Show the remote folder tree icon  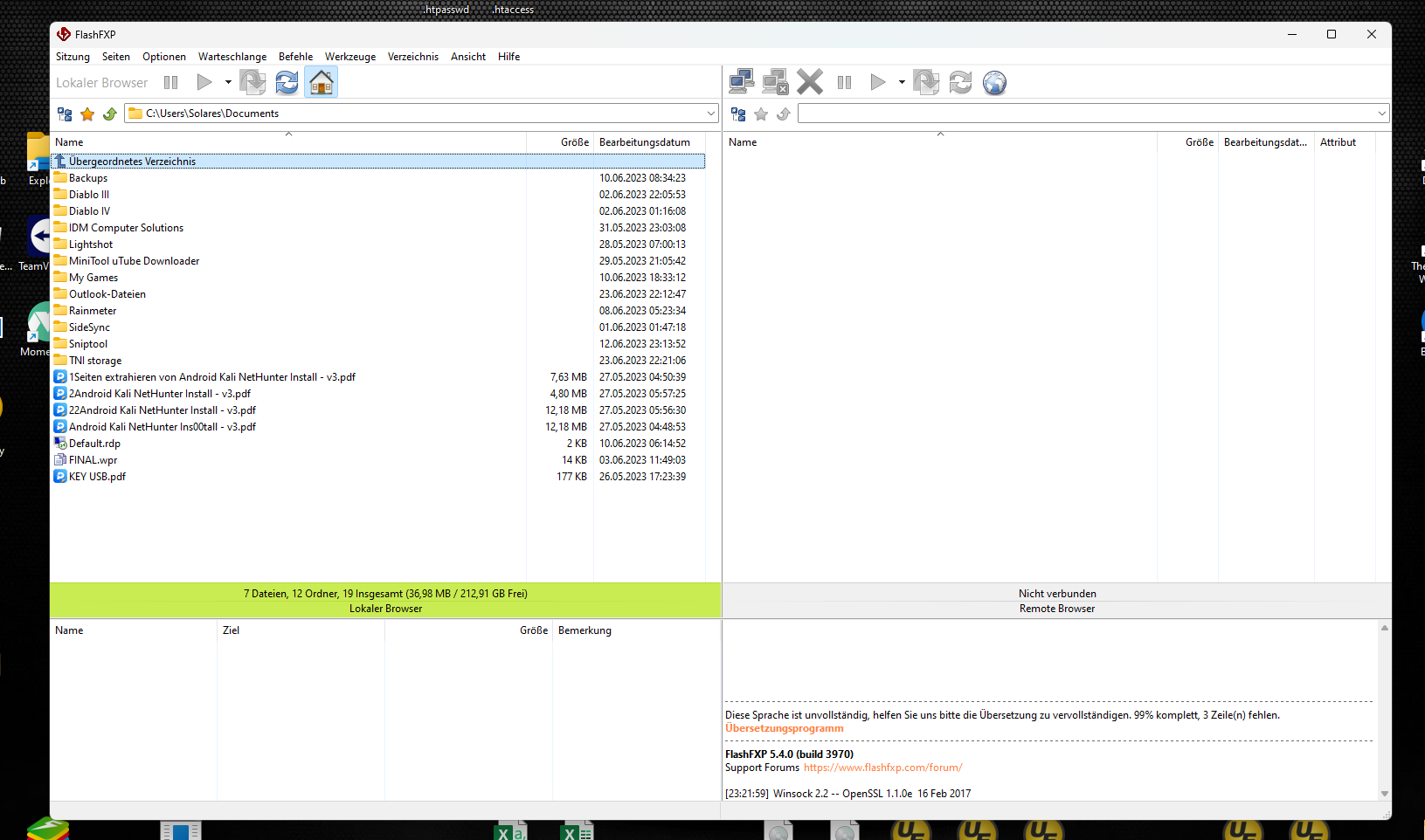click(x=738, y=114)
